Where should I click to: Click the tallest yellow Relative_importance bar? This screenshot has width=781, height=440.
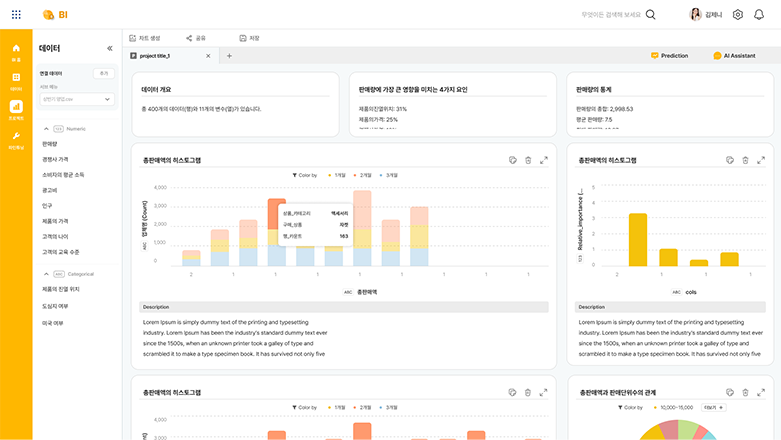click(638, 240)
